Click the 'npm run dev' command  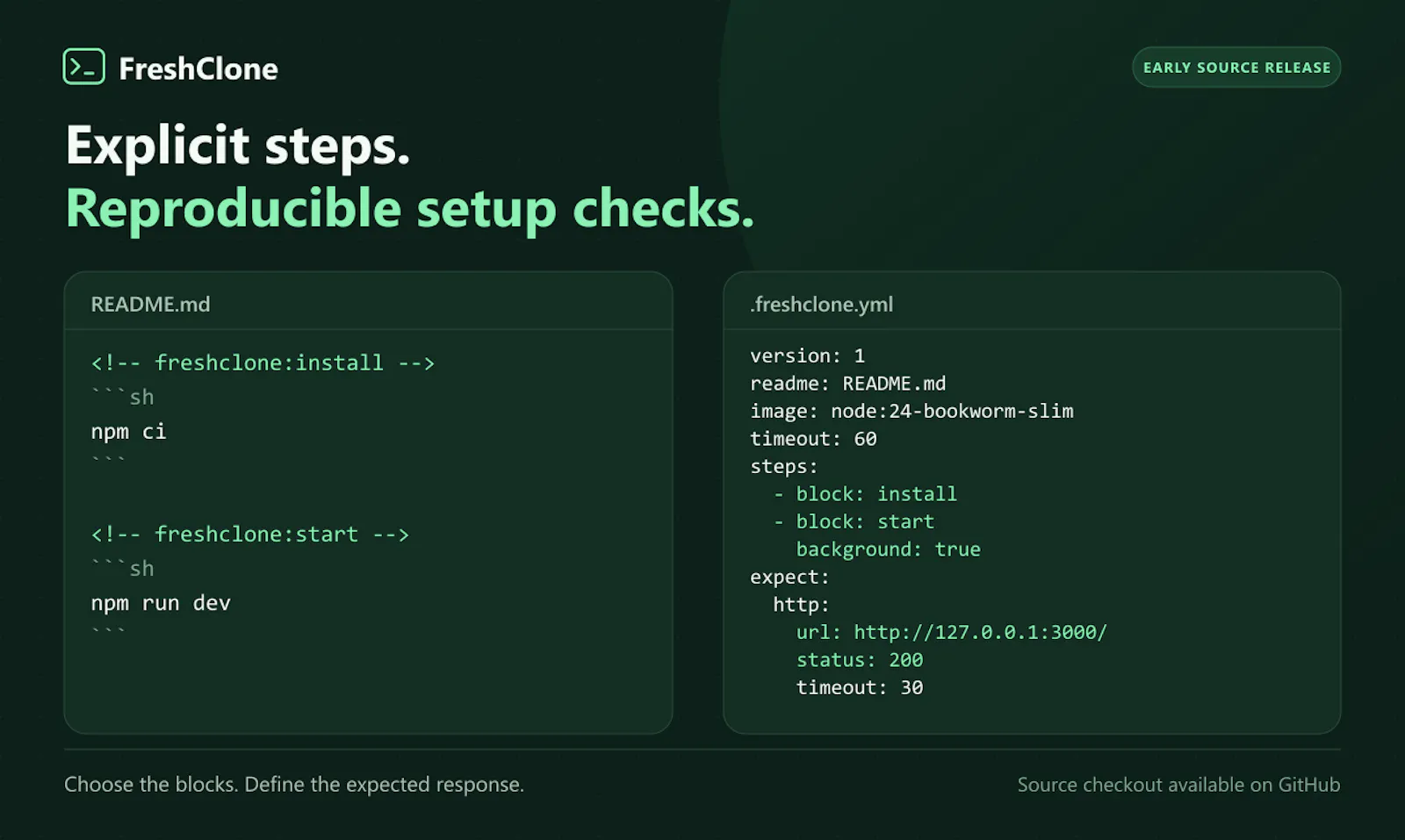tap(161, 603)
